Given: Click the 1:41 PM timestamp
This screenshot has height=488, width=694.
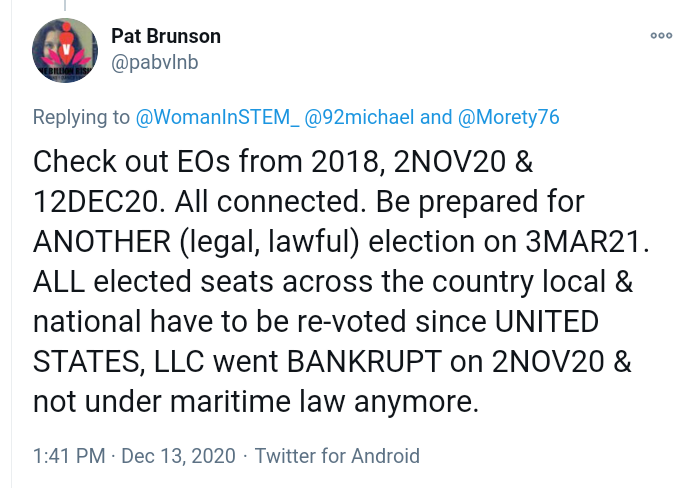Looking at the screenshot, I should 69,456.
